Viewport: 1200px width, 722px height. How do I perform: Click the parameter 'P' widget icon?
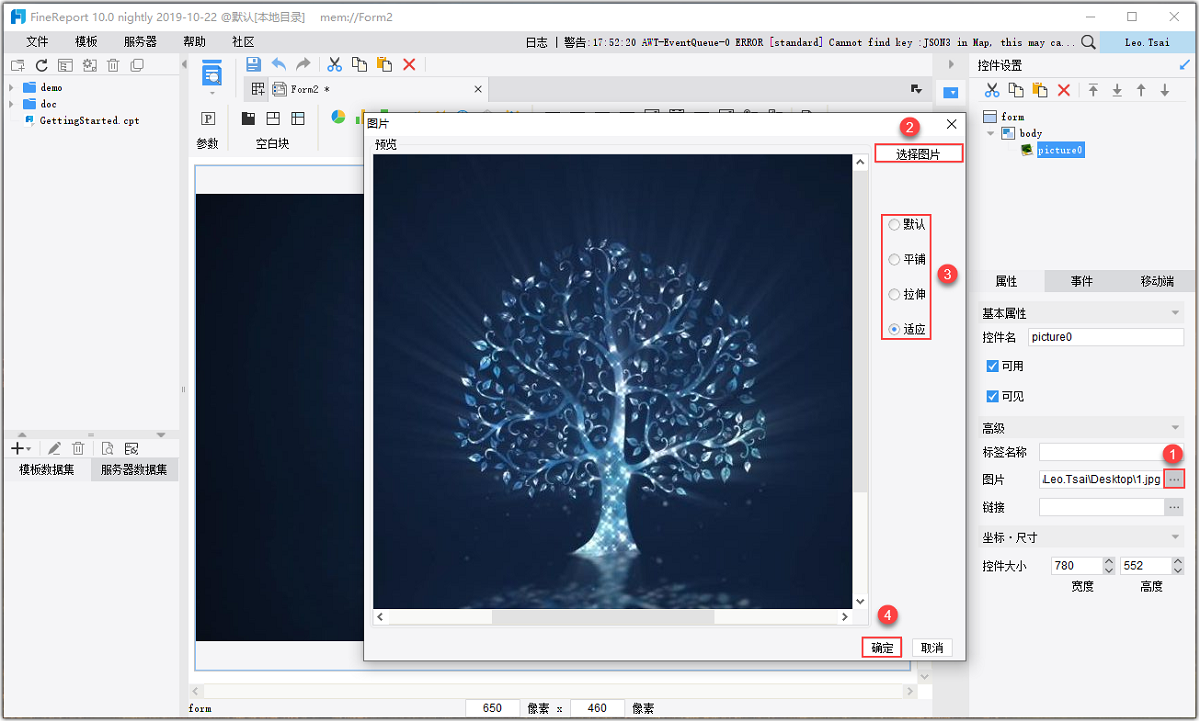208,118
